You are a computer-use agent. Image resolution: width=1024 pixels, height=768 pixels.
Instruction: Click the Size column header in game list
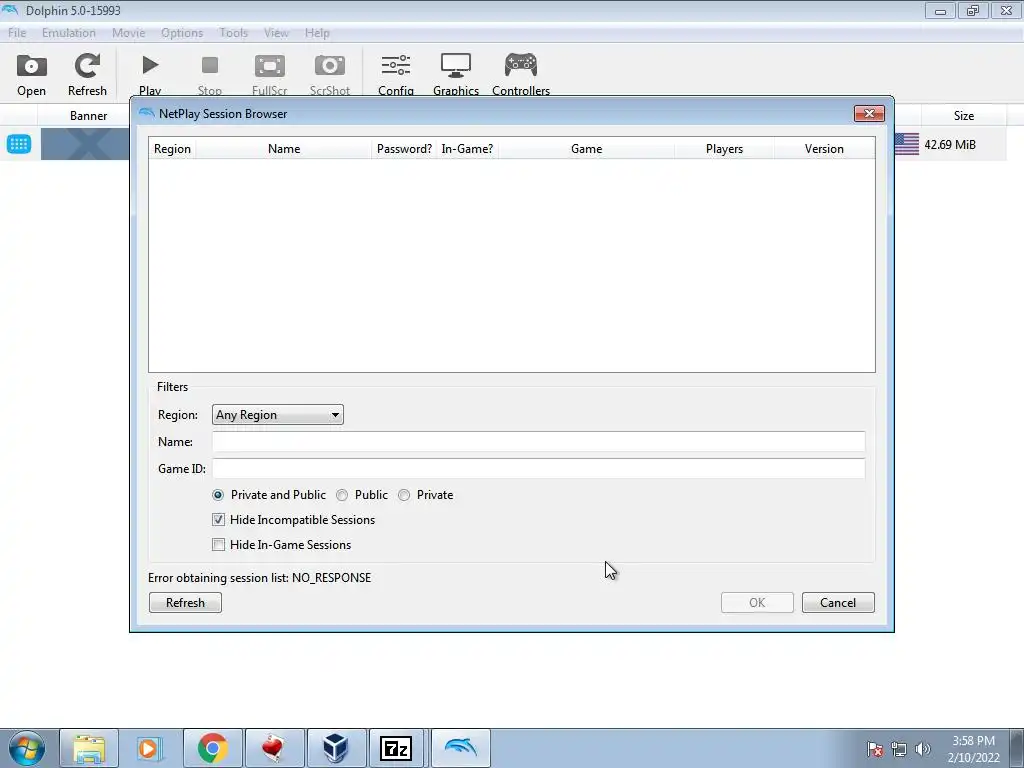963,116
